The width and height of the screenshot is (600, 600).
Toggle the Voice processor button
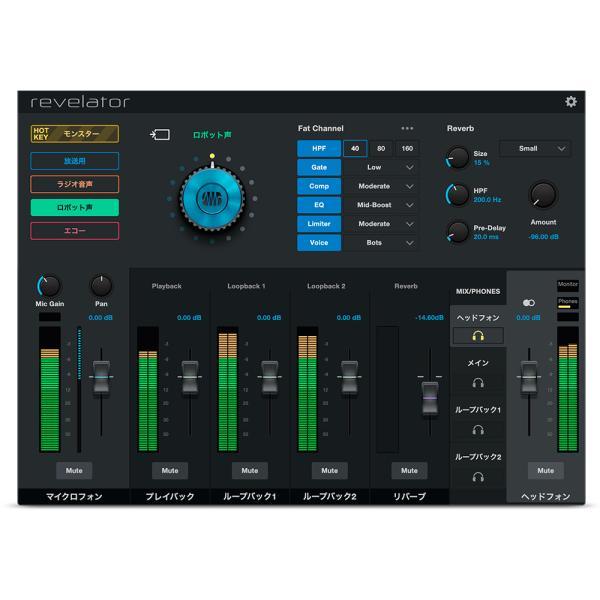[x=319, y=243]
